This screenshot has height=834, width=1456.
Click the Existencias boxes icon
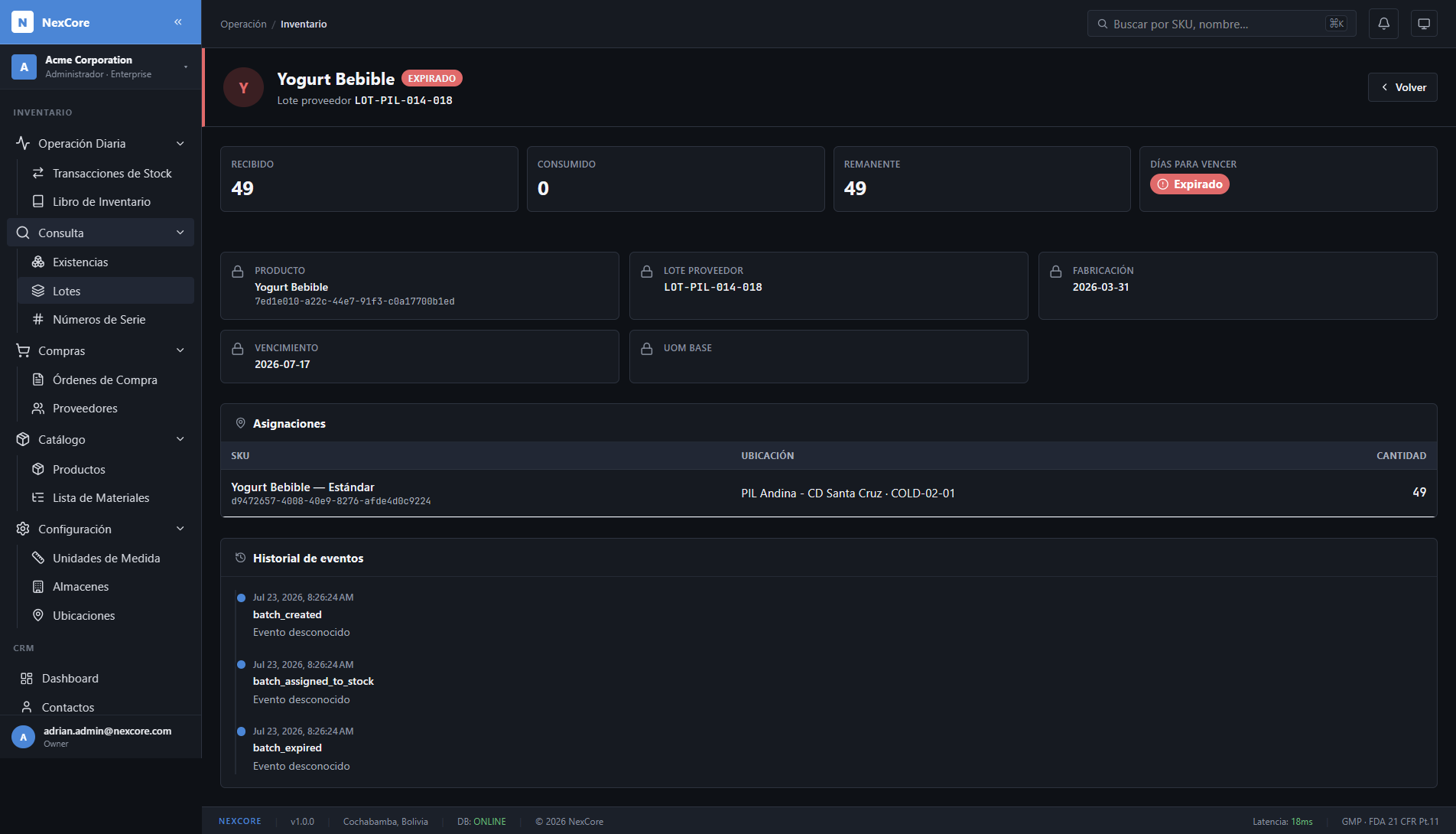tap(38, 262)
